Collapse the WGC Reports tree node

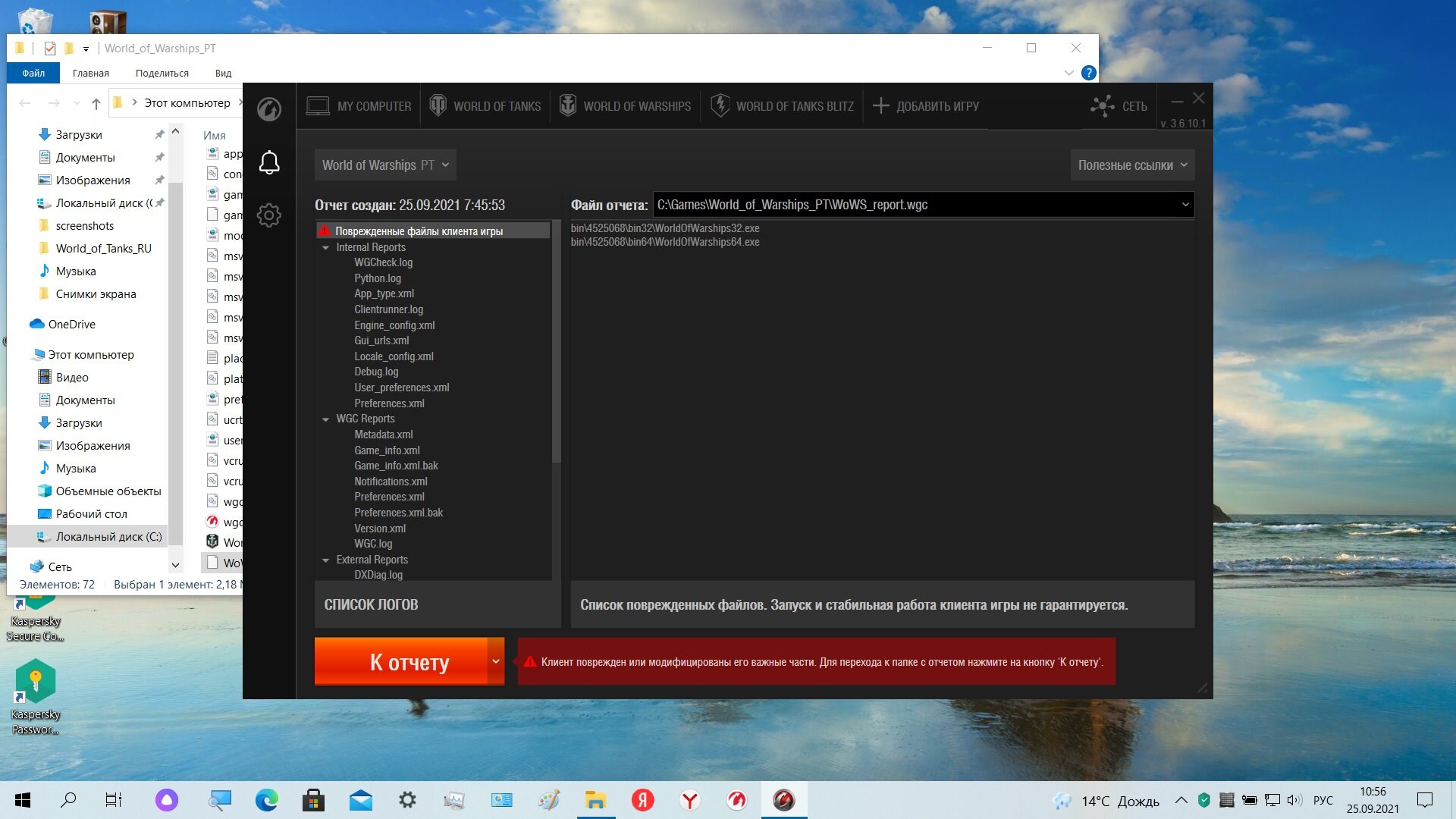(326, 419)
